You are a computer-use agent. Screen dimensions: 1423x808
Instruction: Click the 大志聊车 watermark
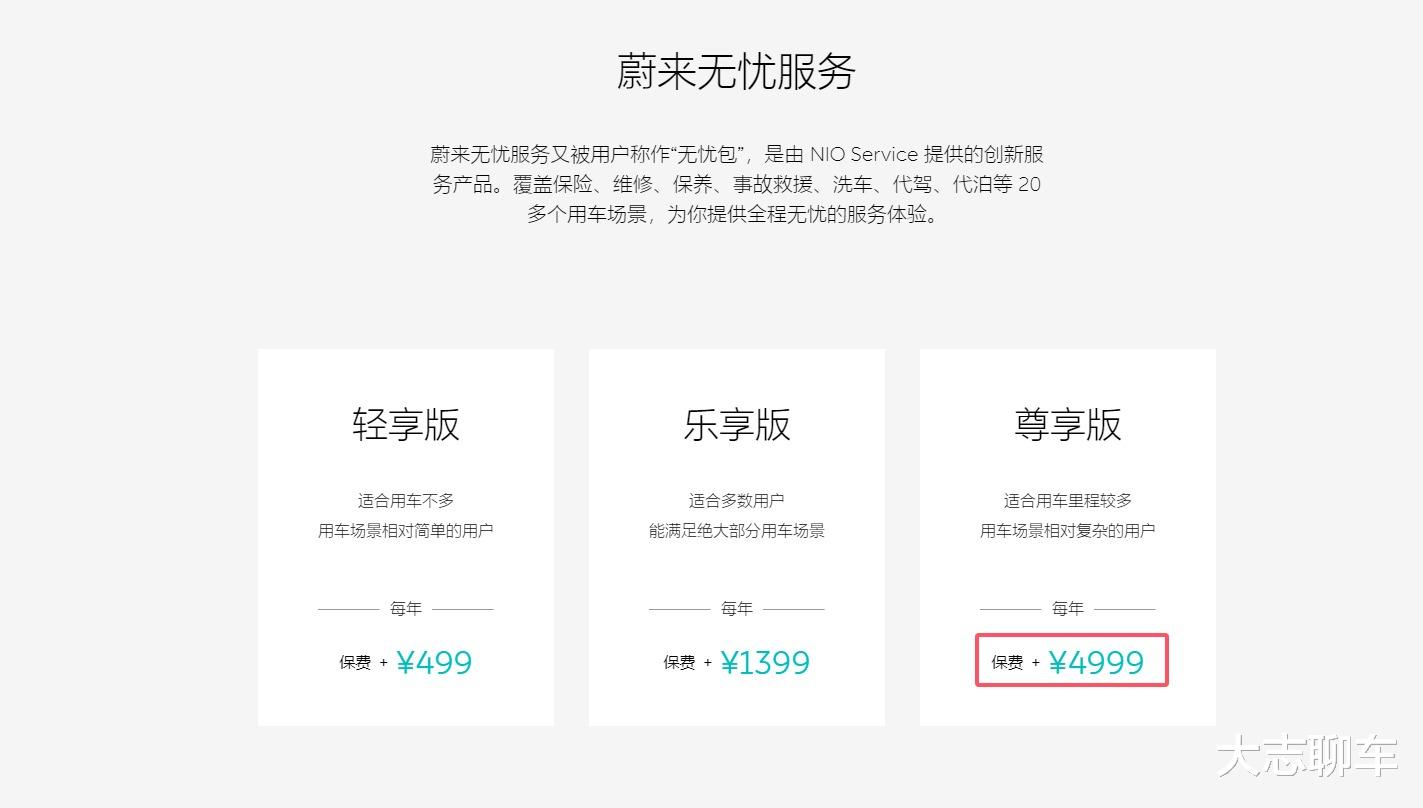pyautogui.click(x=1306, y=756)
